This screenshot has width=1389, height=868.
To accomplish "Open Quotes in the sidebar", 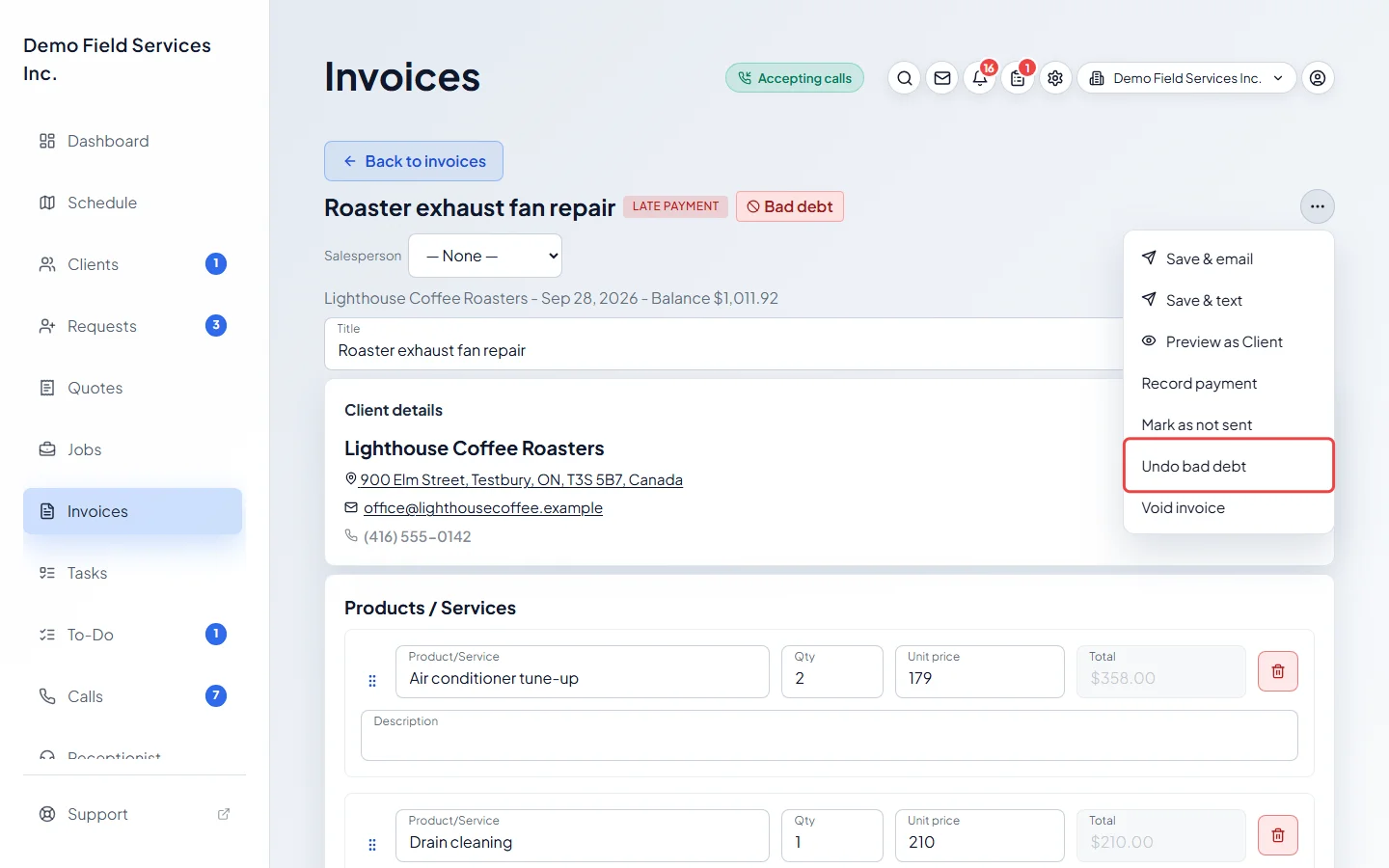I will [133, 388].
